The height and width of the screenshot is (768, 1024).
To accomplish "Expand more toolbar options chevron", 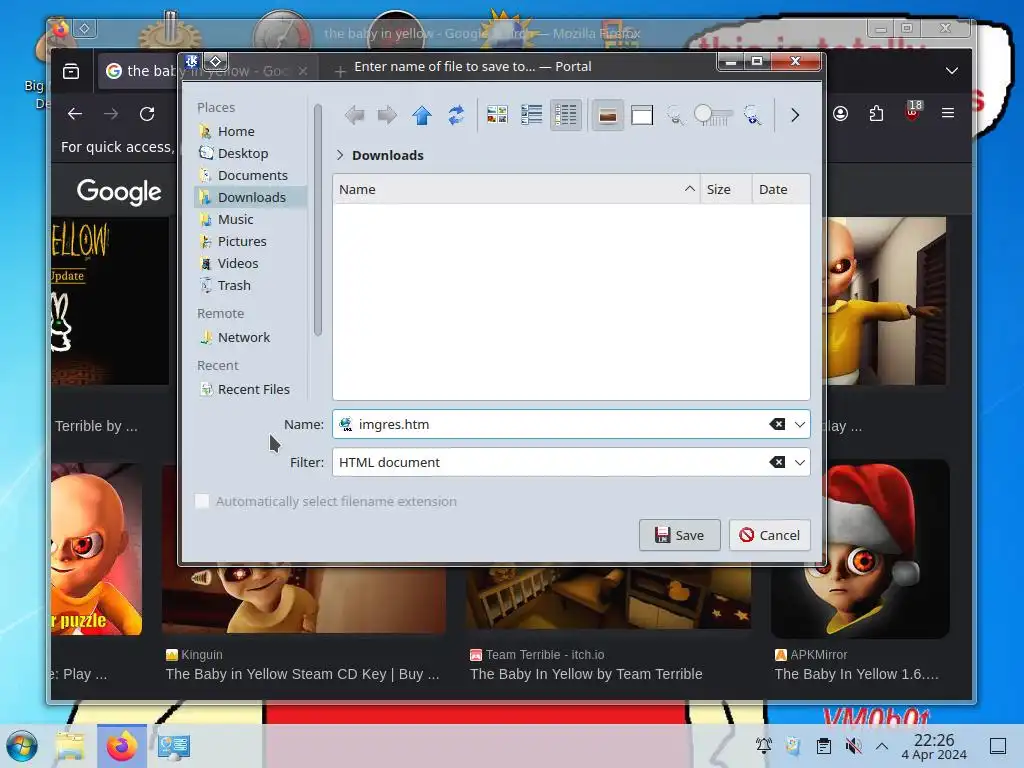I will (795, 116).
